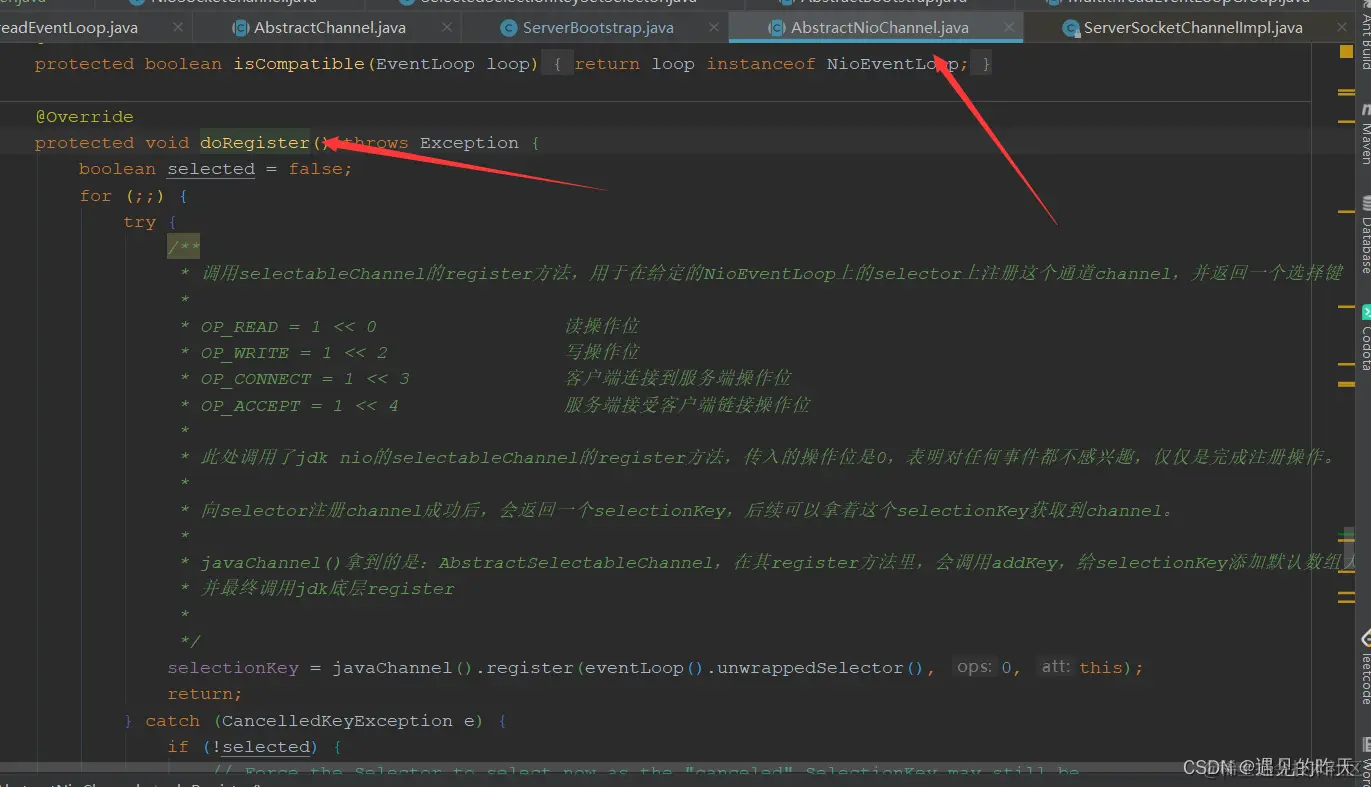Open the Ant Build tool window
Image resolution: width=1371 pixels, height=787 pixels.
click(x=1364, y=35)
